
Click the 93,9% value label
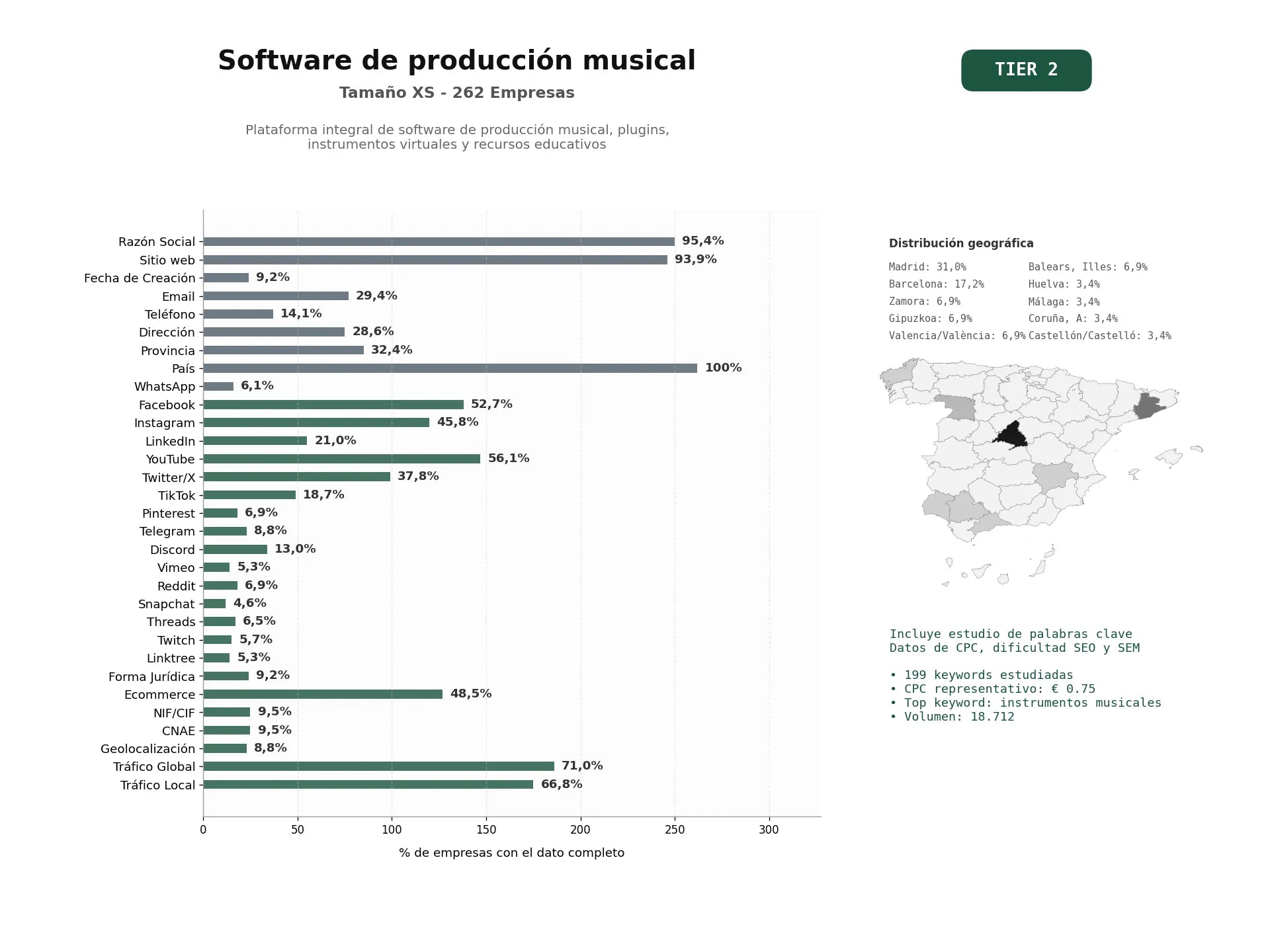tap(695, 259)
